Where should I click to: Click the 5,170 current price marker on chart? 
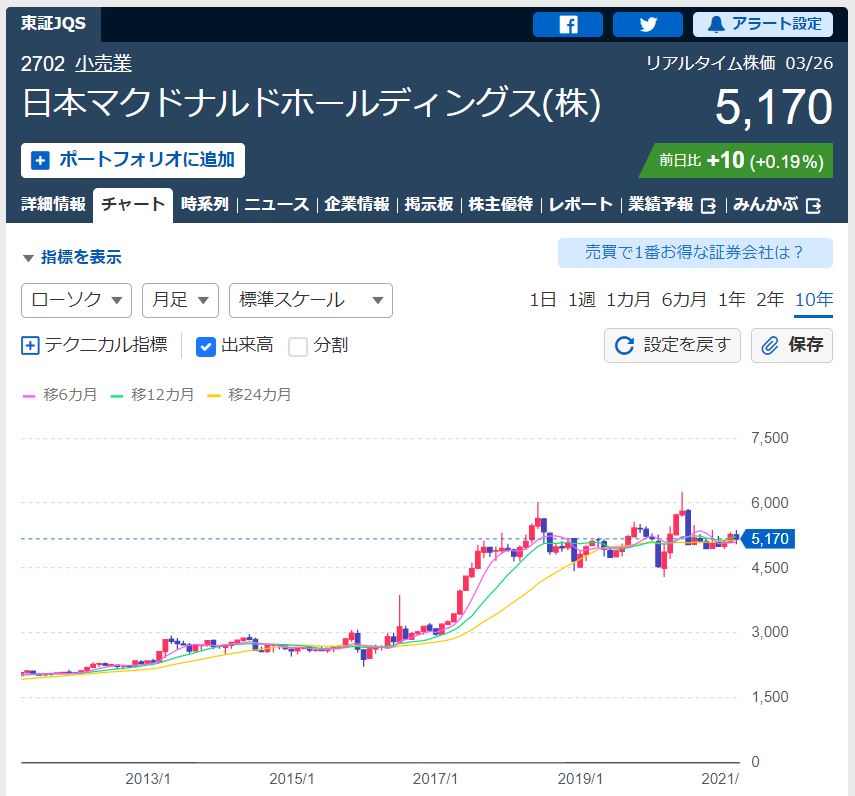pos(768,539)
